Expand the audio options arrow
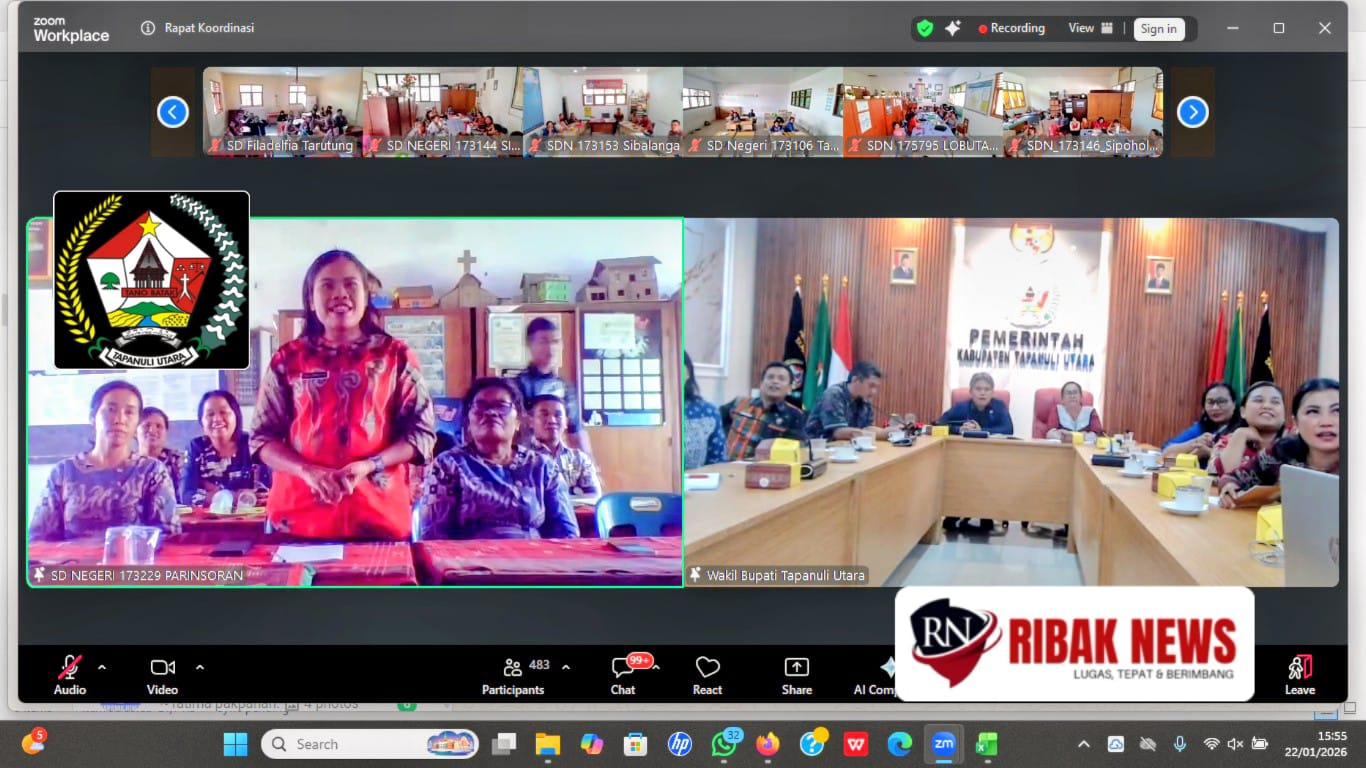Screen dimensions: 1366x768 [x=101, y=667]
